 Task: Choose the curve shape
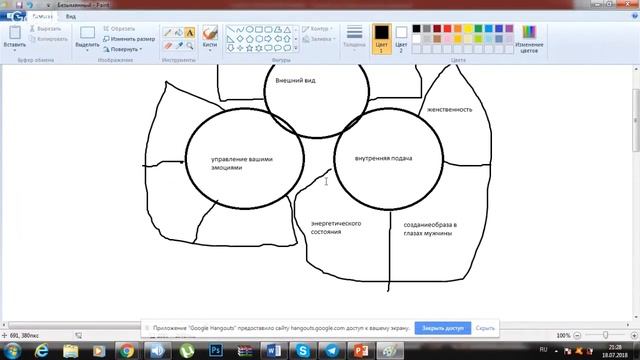pos(240,29)
